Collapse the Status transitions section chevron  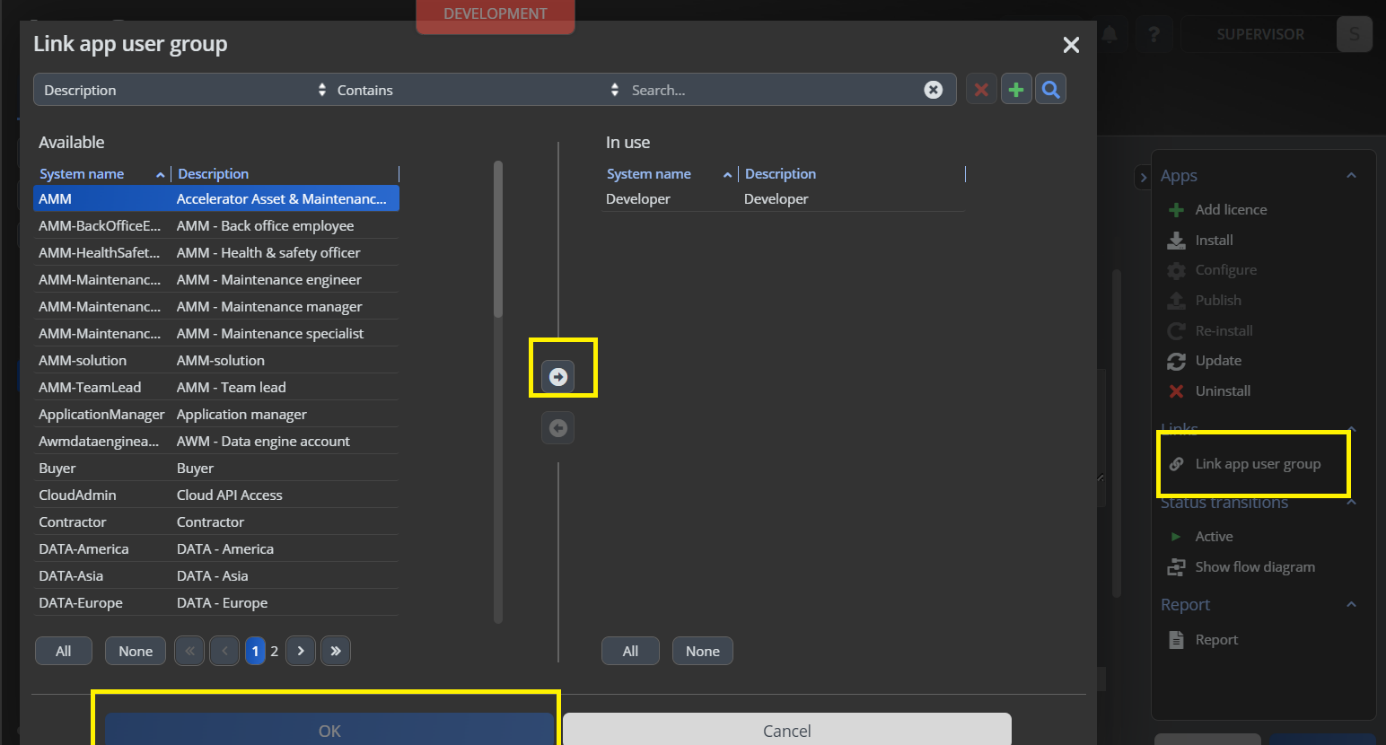pos(1351,502)
